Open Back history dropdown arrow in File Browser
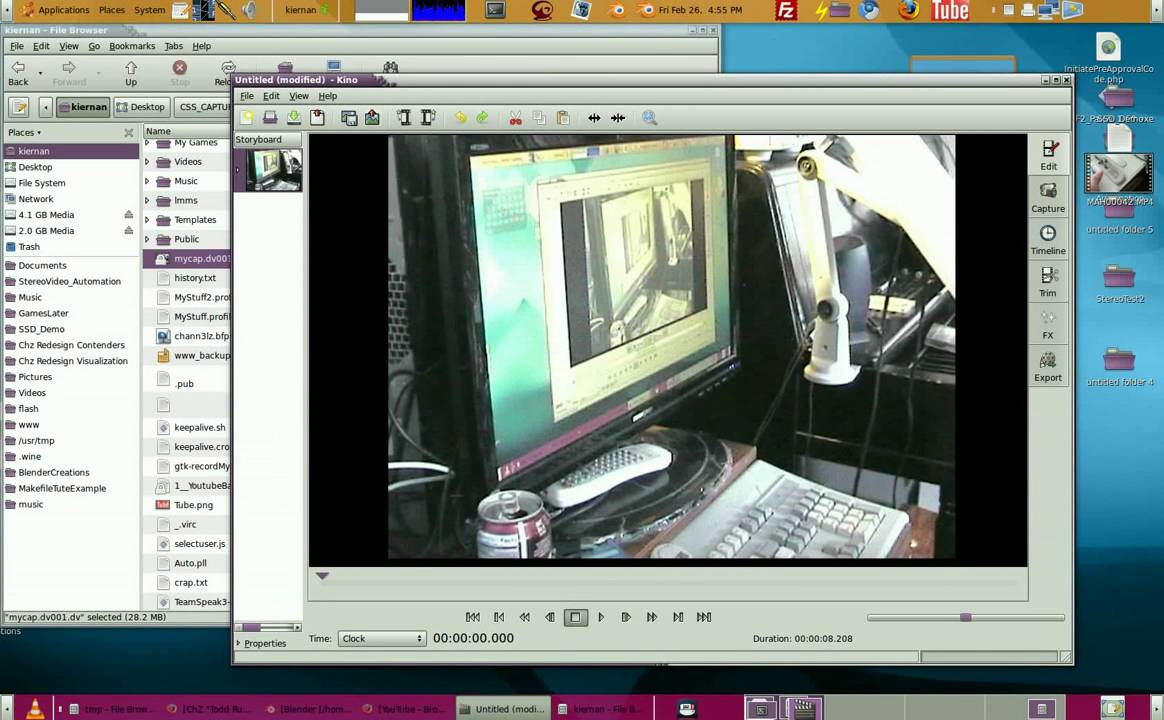 pos(40,73)
